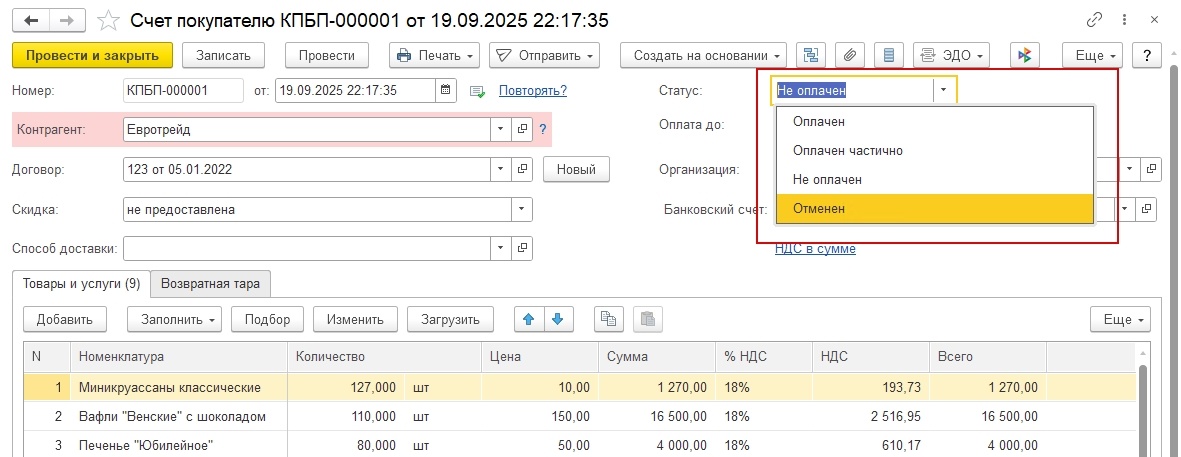
Task: Click the Загрузить button
Action: point(450,319)
